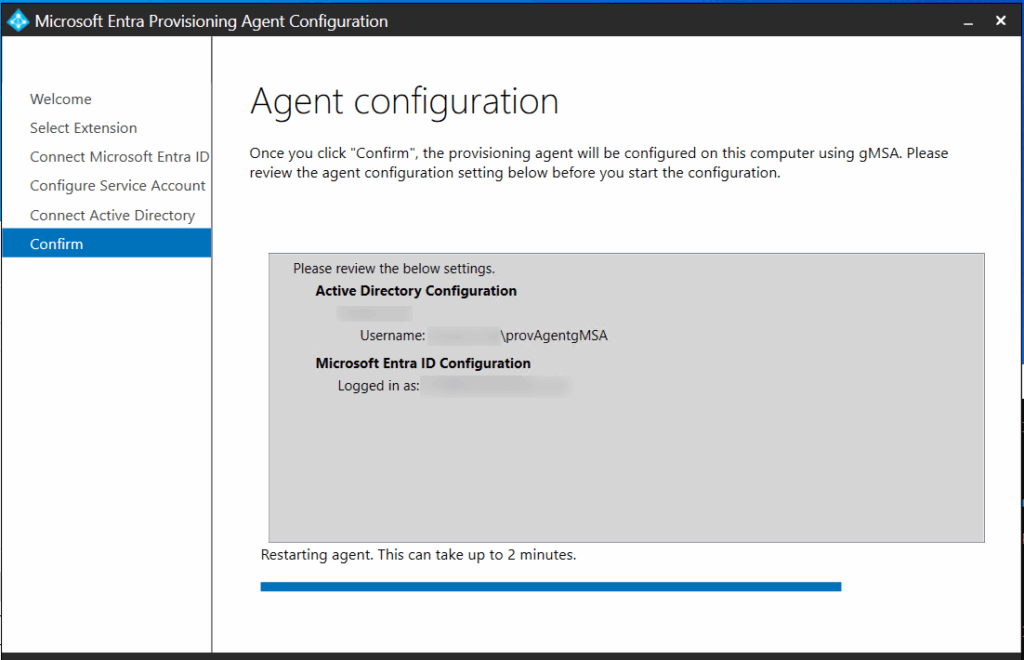Select Connect Microsoft Entra ID in sidebar
This screenshot has width=1024, height=660.
click(119, 157)
